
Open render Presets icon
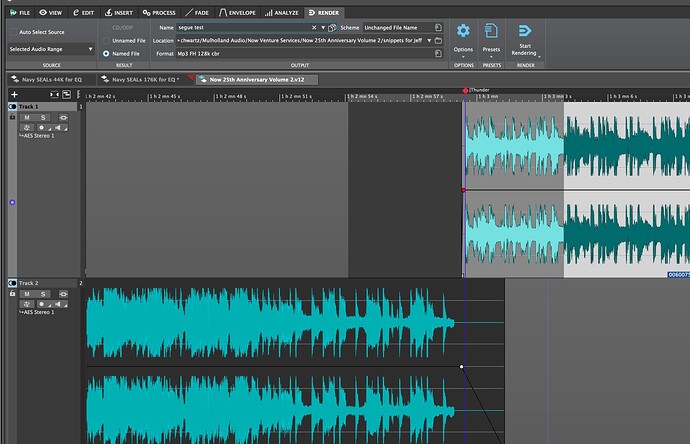click(x=491, y=31)
